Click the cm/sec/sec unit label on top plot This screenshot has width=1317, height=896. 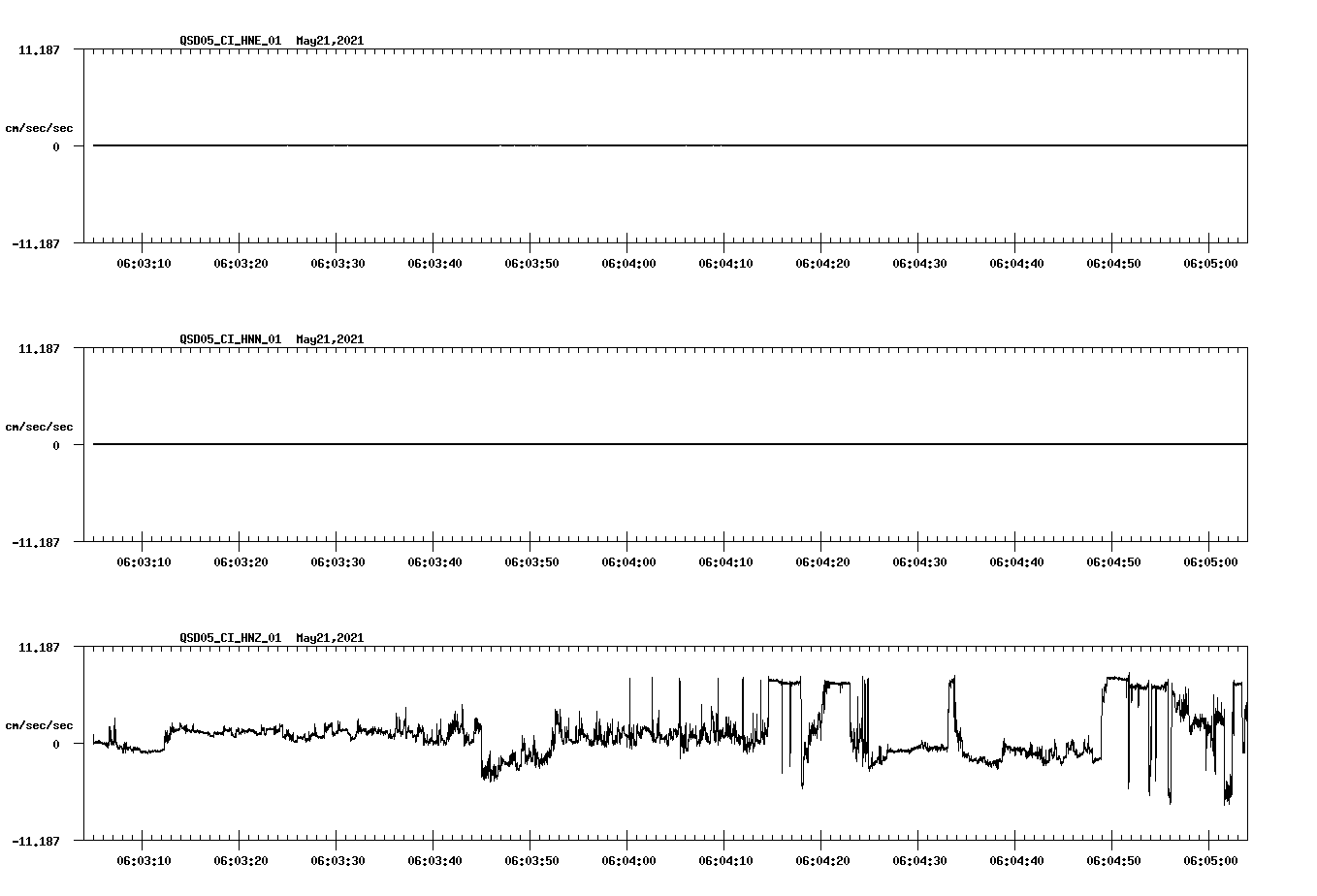[x=40, y=127]
